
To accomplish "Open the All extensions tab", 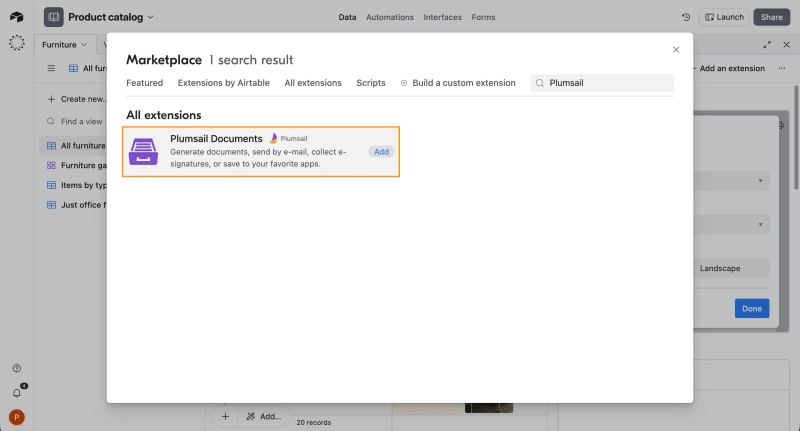I will click(x=313, y=83).
